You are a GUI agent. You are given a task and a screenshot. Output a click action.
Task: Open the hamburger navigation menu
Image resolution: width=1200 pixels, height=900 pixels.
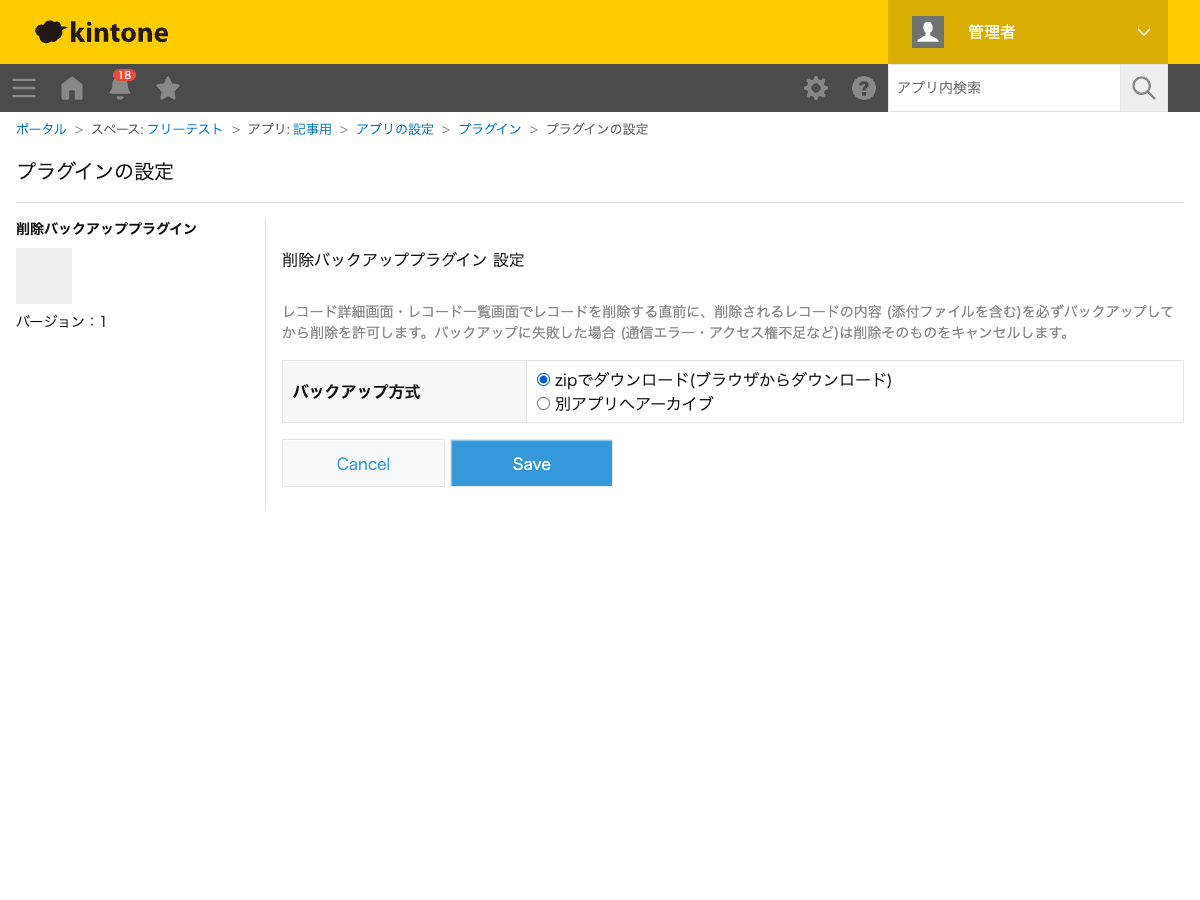coord(24,88)
